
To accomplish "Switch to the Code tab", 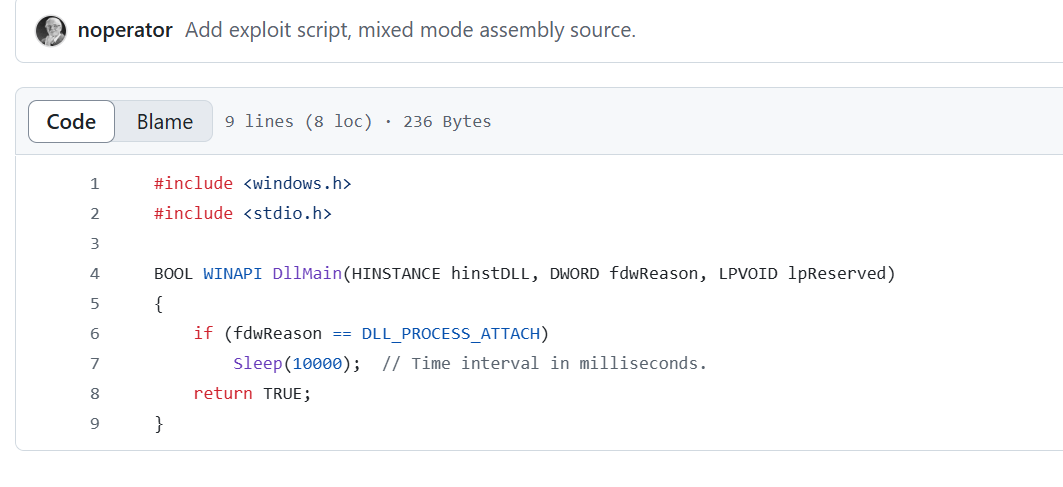I will (x=71, y=121).
